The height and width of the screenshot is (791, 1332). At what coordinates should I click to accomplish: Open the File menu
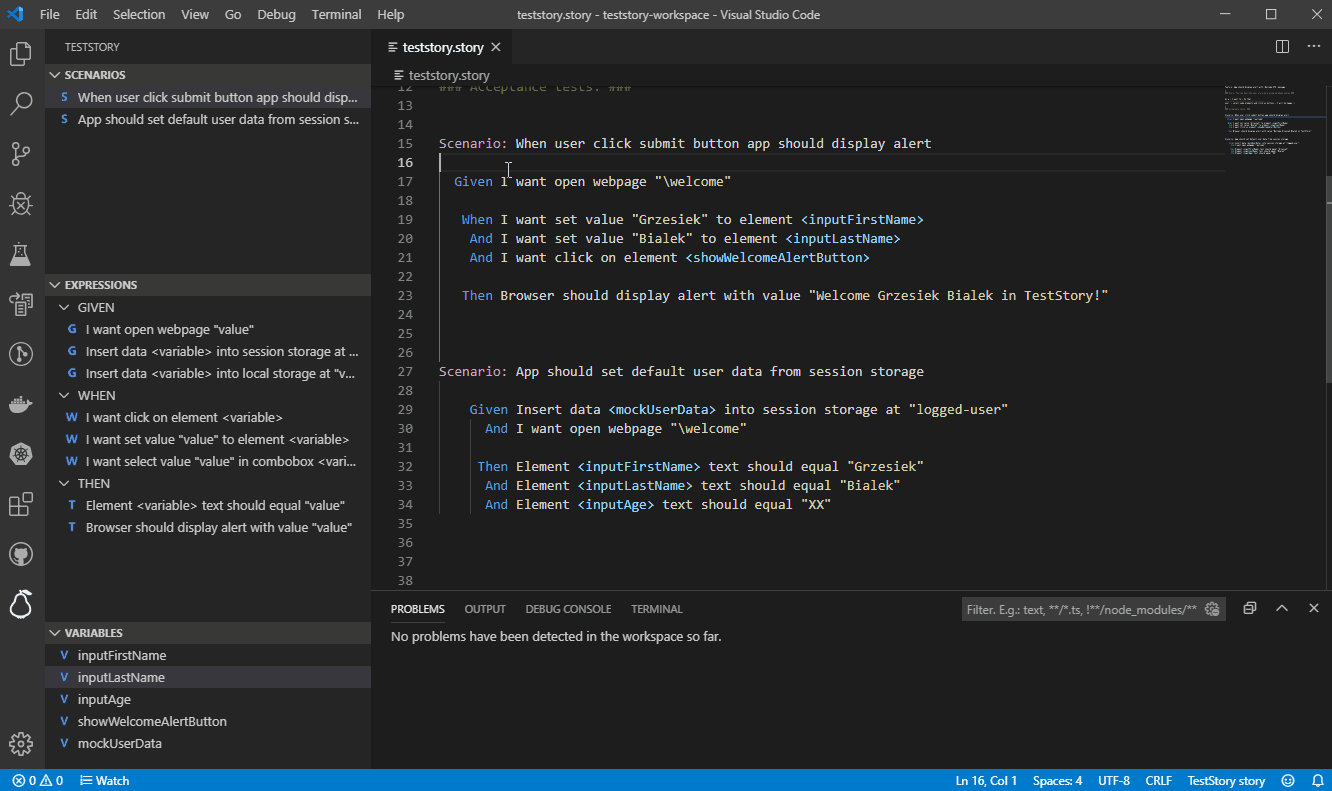(50, 14)
